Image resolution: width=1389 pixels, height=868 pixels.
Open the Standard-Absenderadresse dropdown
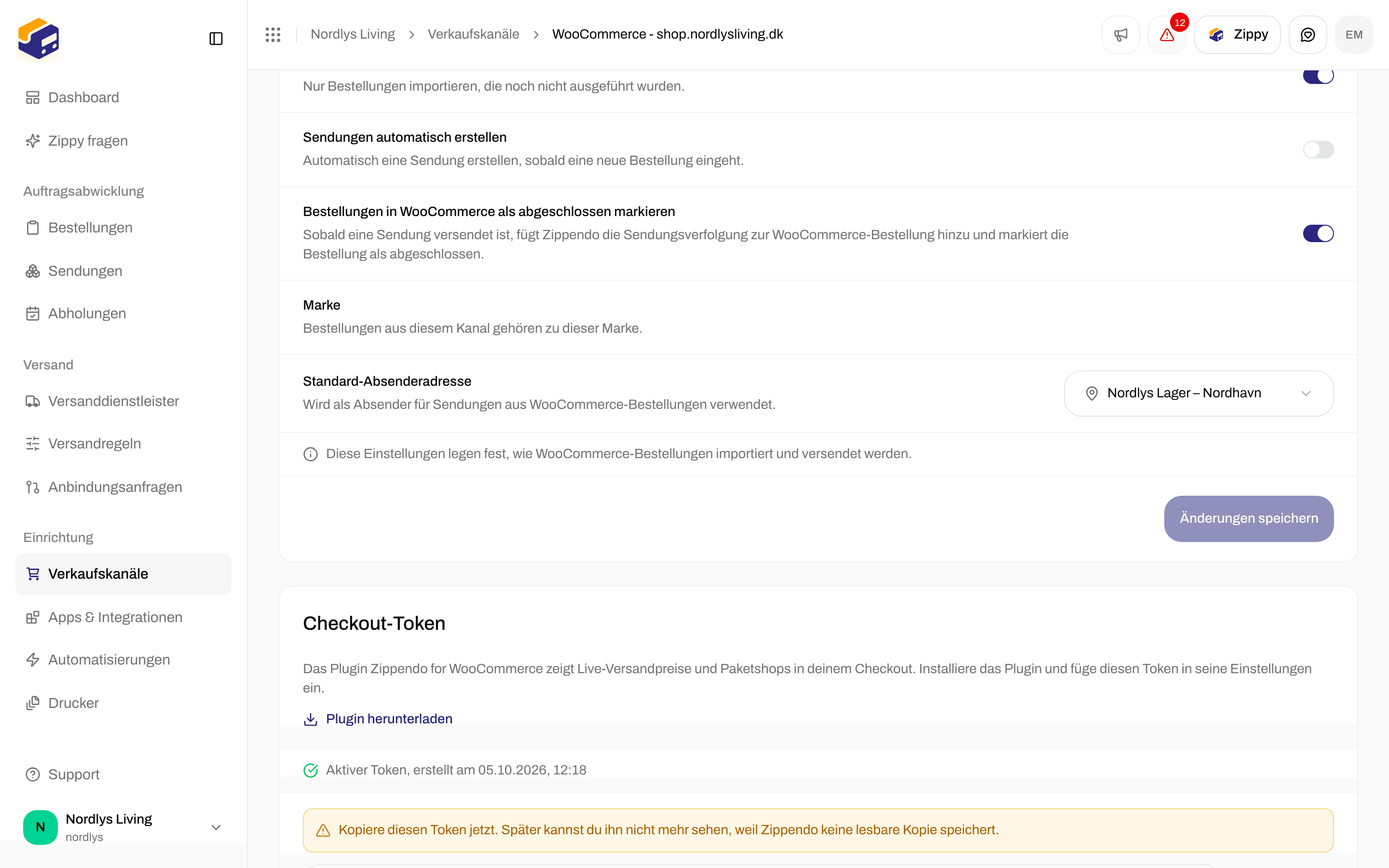1198,393
